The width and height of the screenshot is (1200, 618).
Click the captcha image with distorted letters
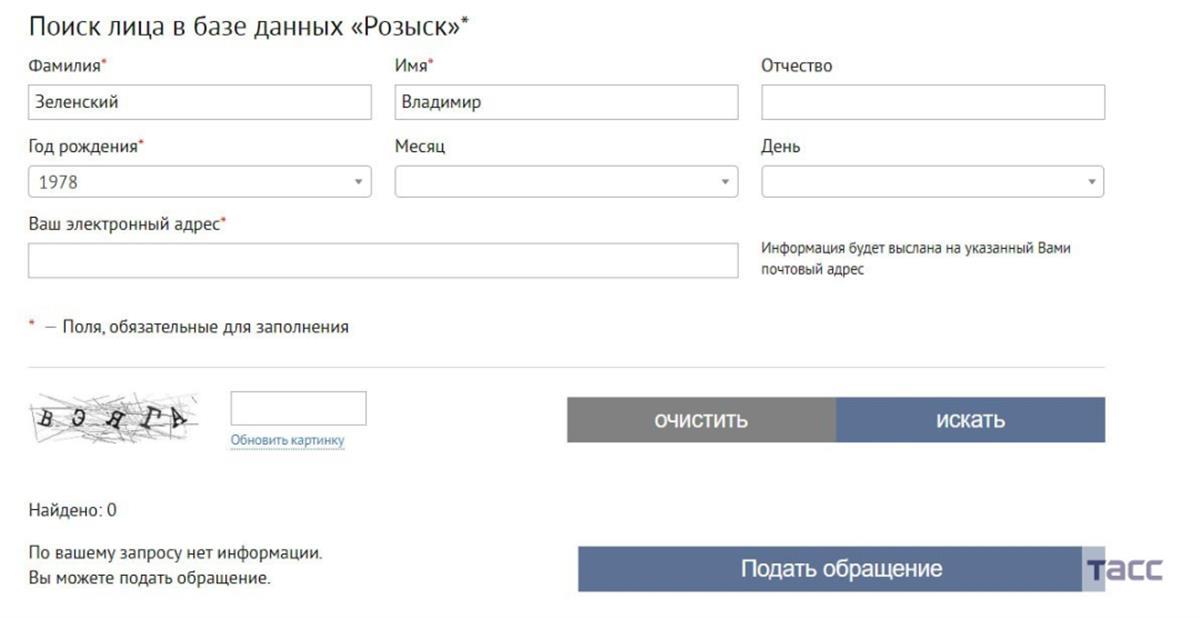coord(112,417)
